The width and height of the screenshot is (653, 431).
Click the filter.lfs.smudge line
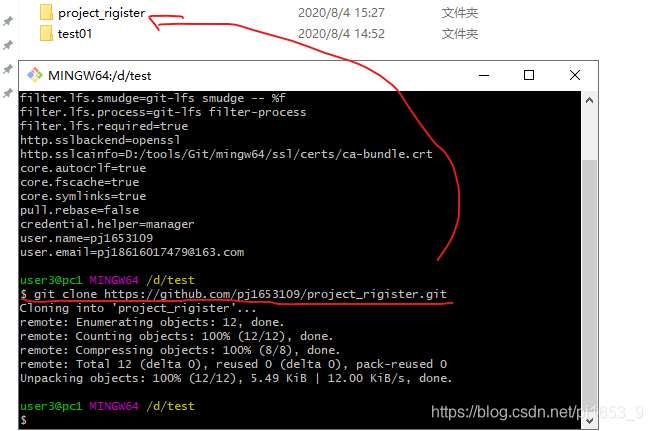click(x=153, y=98)
